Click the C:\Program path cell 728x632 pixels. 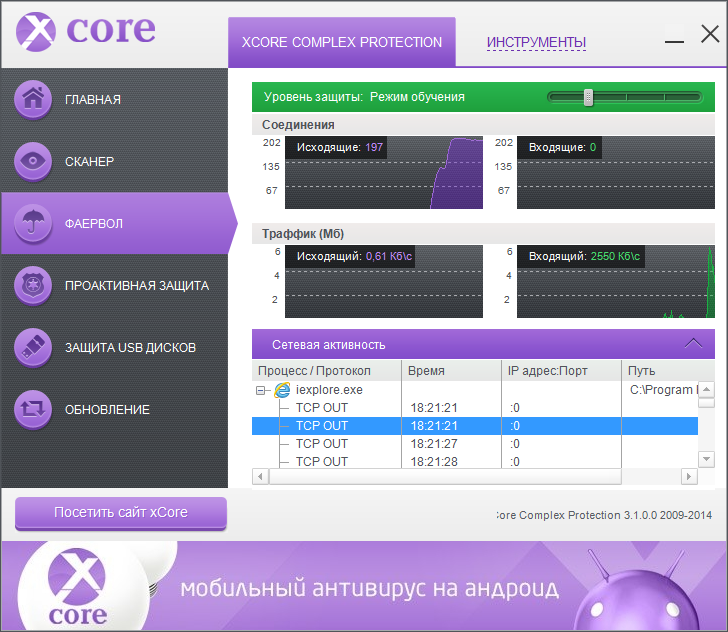660,390
